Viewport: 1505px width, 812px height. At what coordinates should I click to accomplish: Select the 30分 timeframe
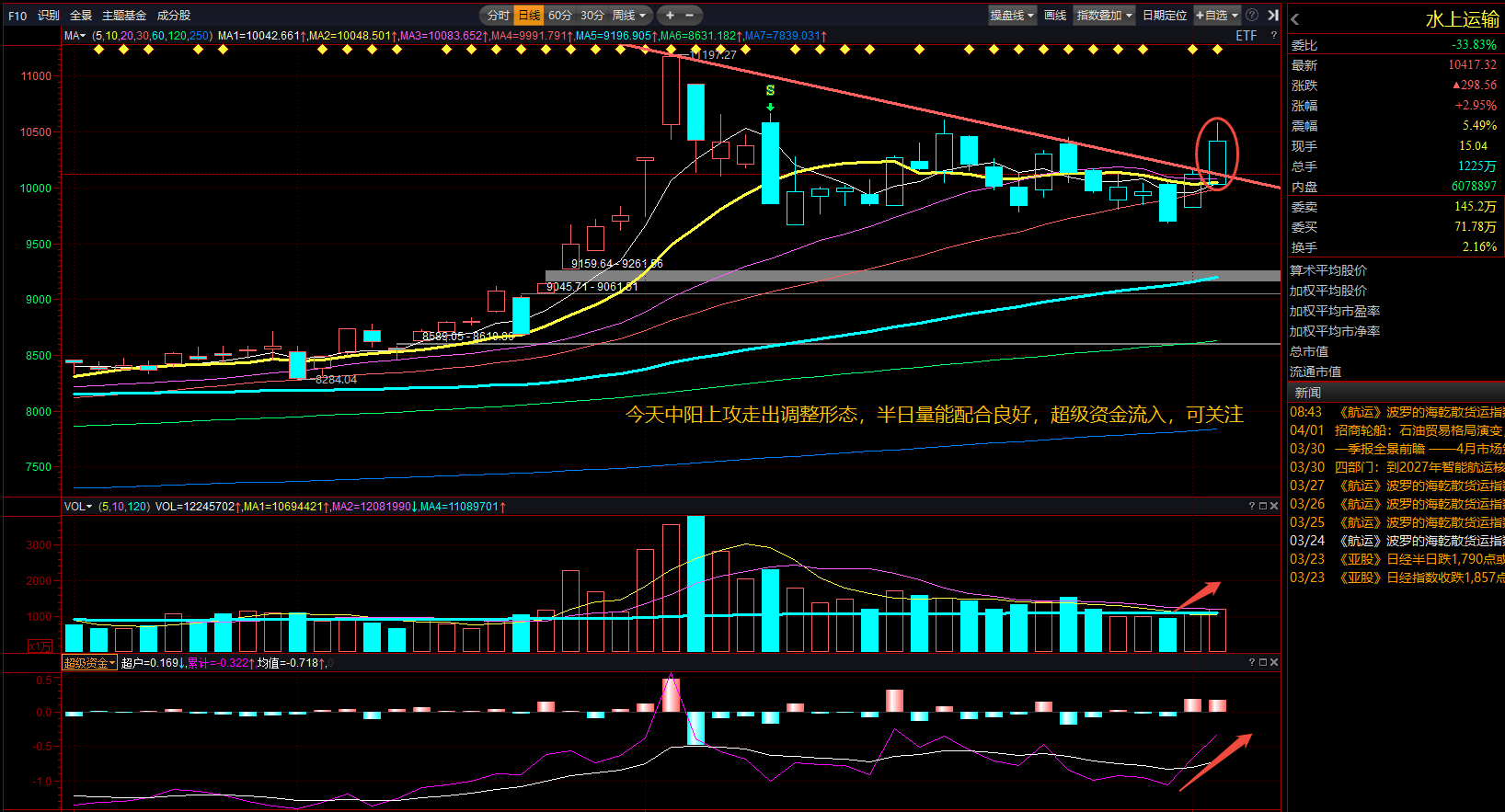tap(592, 15)
